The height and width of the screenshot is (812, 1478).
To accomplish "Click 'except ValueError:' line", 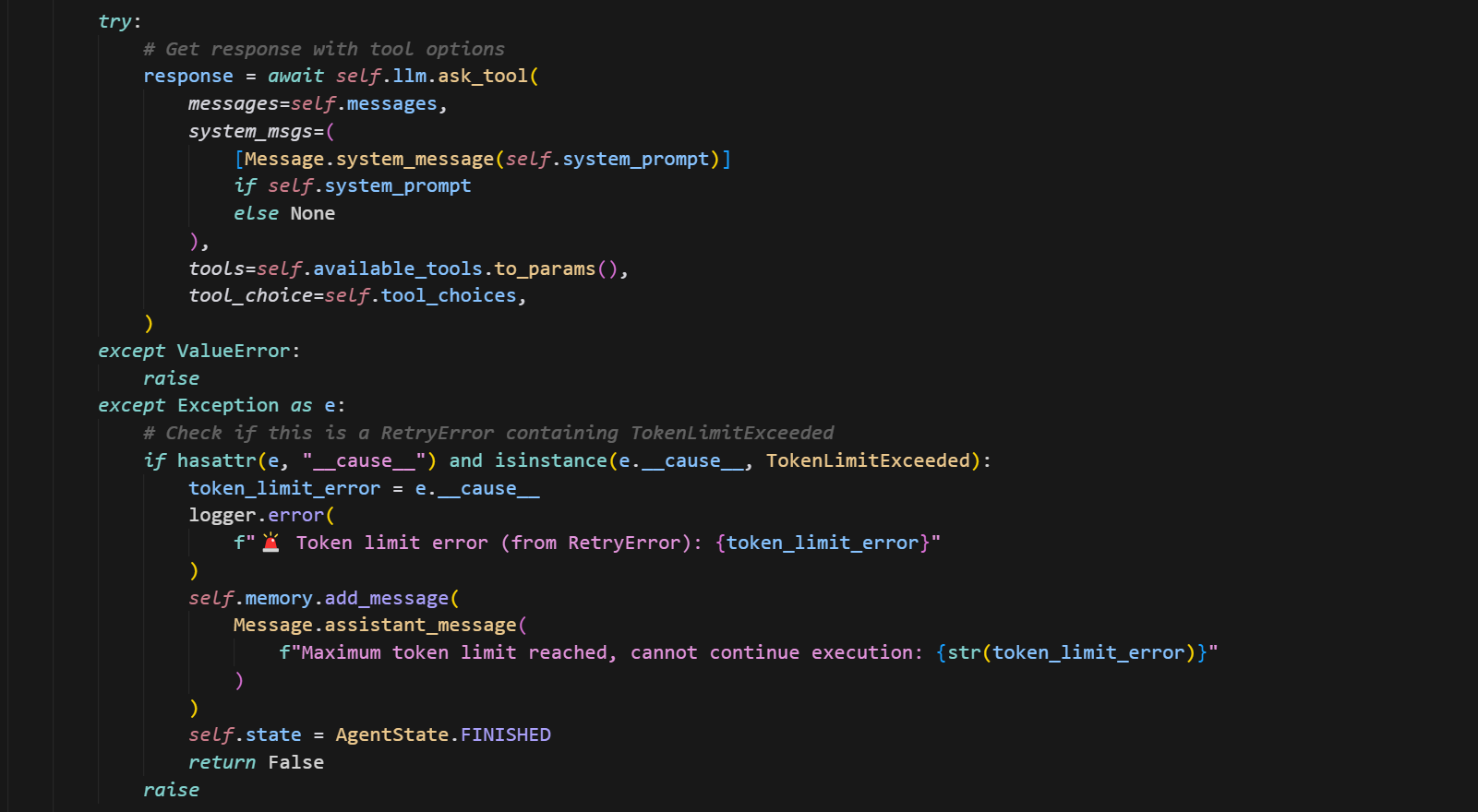I will [x=199, y=351].
